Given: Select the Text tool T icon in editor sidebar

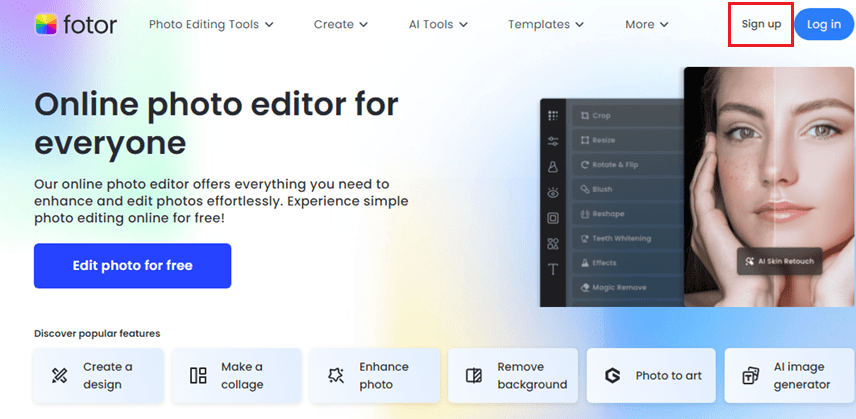Looking at the screenshot, I should [553, 269].
